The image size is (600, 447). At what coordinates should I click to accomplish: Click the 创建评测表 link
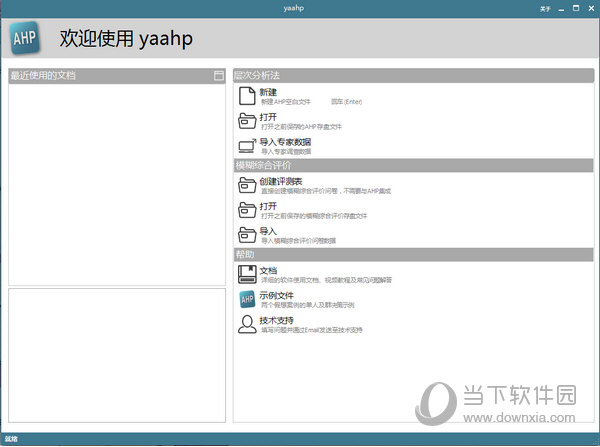click(x=281, y=181)
